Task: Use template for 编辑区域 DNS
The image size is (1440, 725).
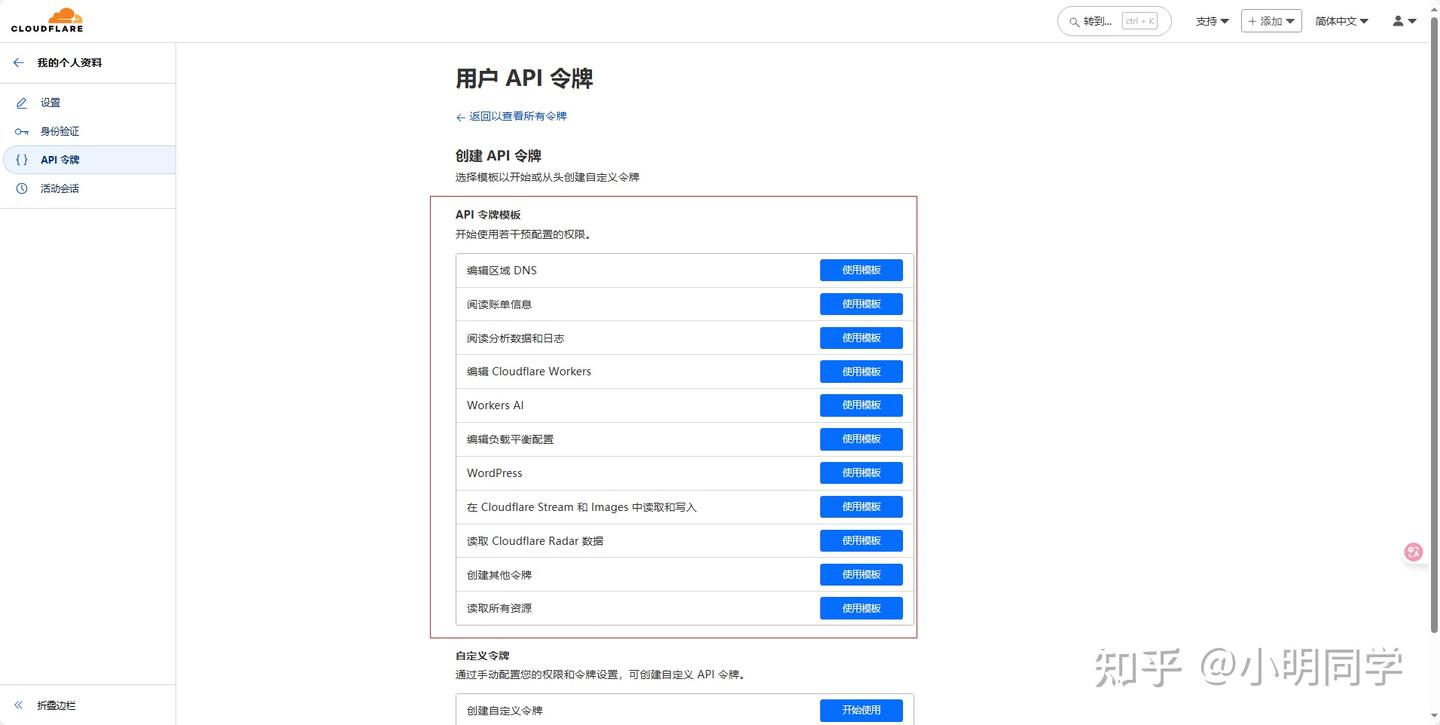Action: click(x=861, y=270)
